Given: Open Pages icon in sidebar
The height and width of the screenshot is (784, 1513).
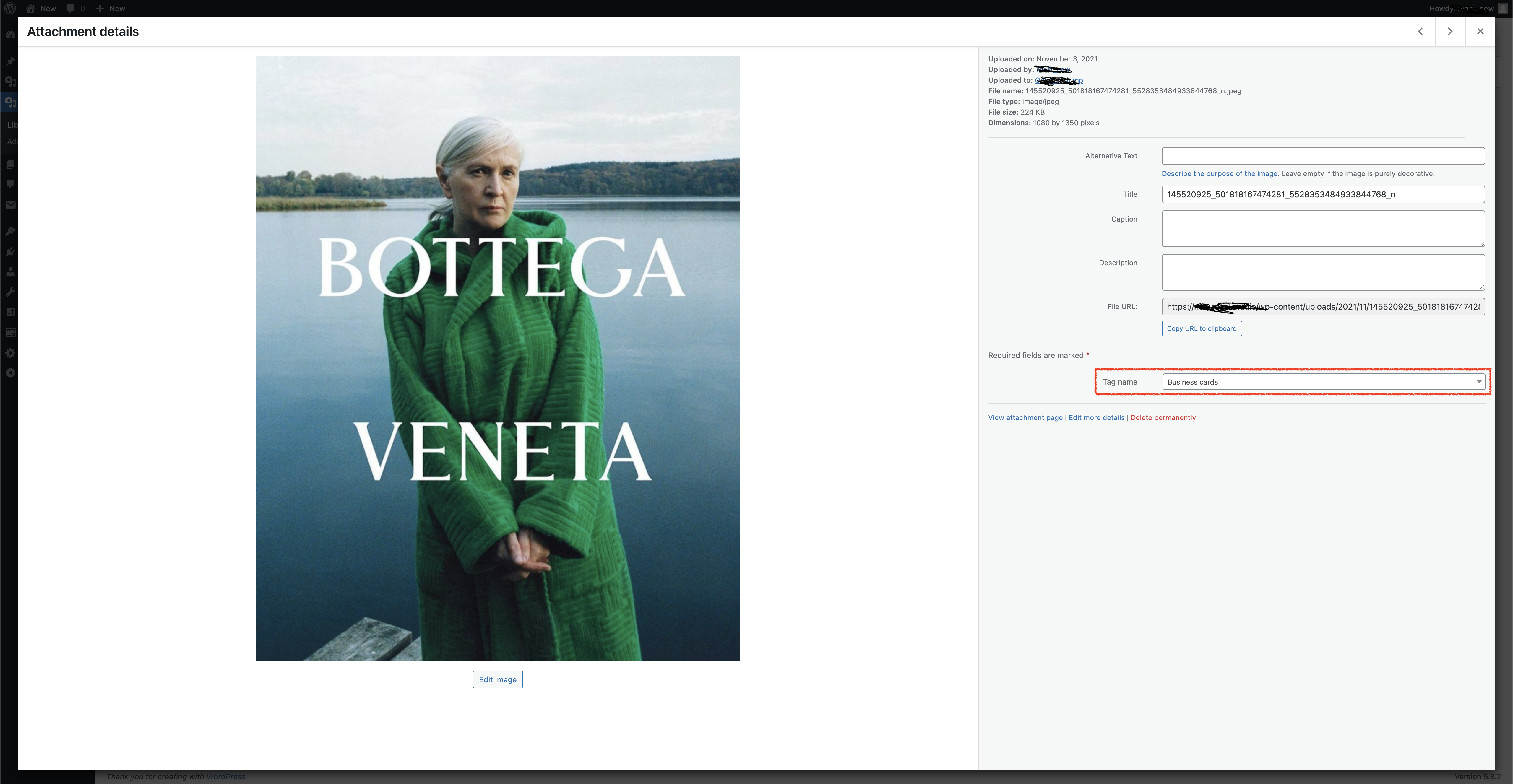Looking at the screenshot, I should click(x=10, y=165).
